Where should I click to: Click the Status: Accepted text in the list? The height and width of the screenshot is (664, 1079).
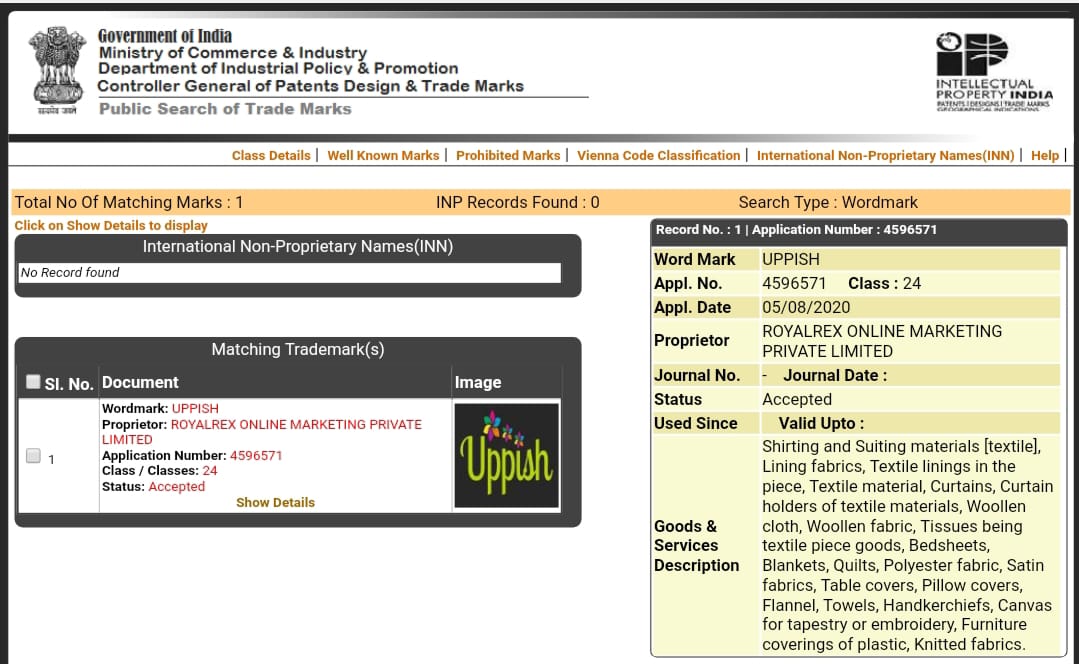tap(153, 486)
